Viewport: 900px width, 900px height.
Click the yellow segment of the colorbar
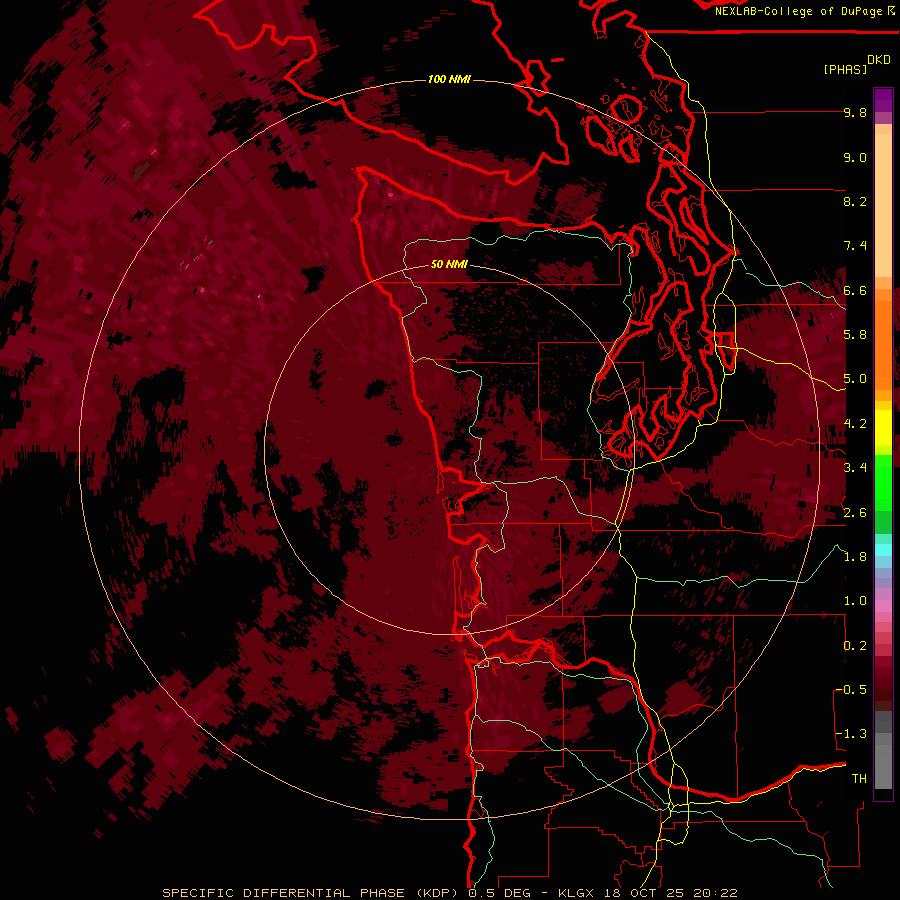[883, 428]
